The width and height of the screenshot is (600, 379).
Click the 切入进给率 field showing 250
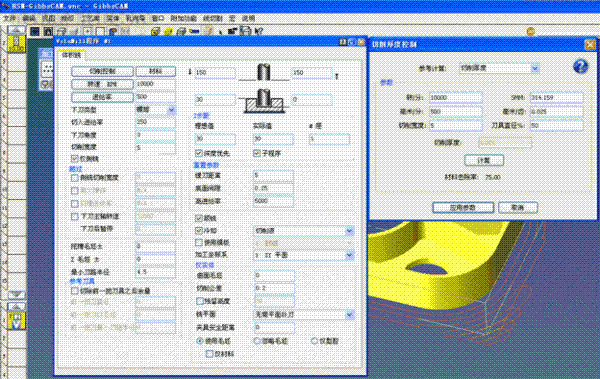[155, 122]
